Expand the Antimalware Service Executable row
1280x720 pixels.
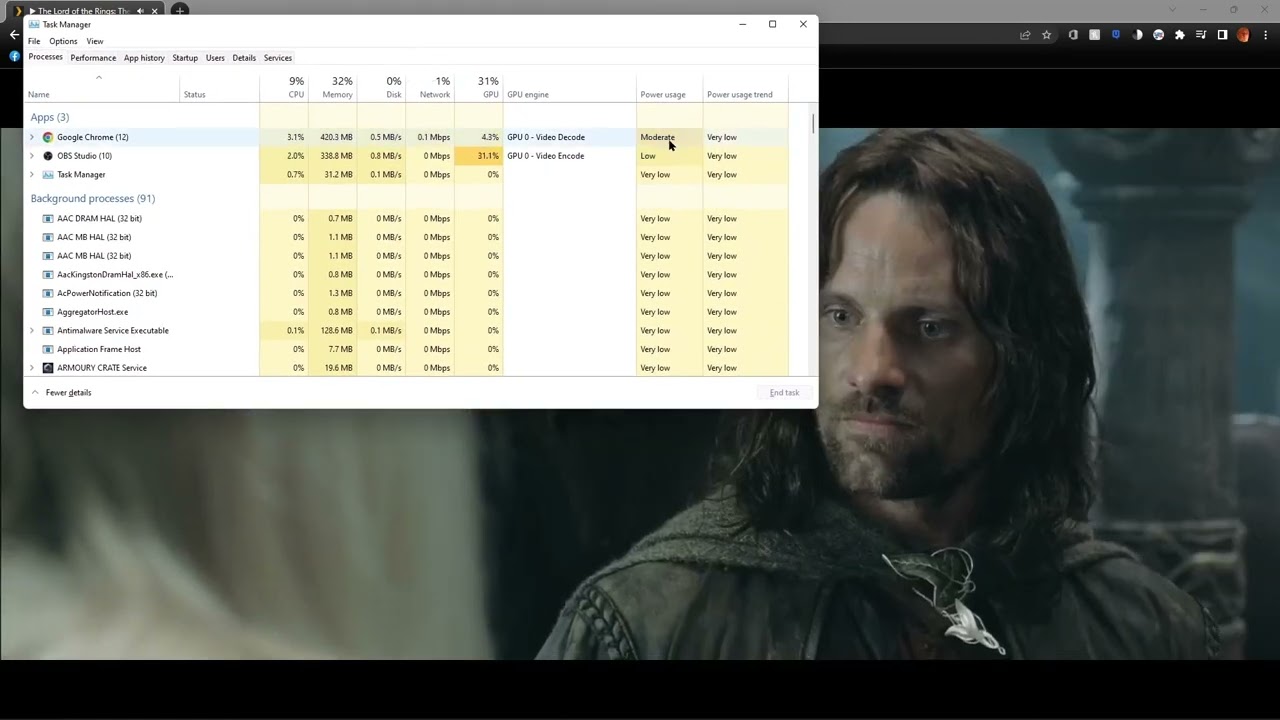[32, 330]
